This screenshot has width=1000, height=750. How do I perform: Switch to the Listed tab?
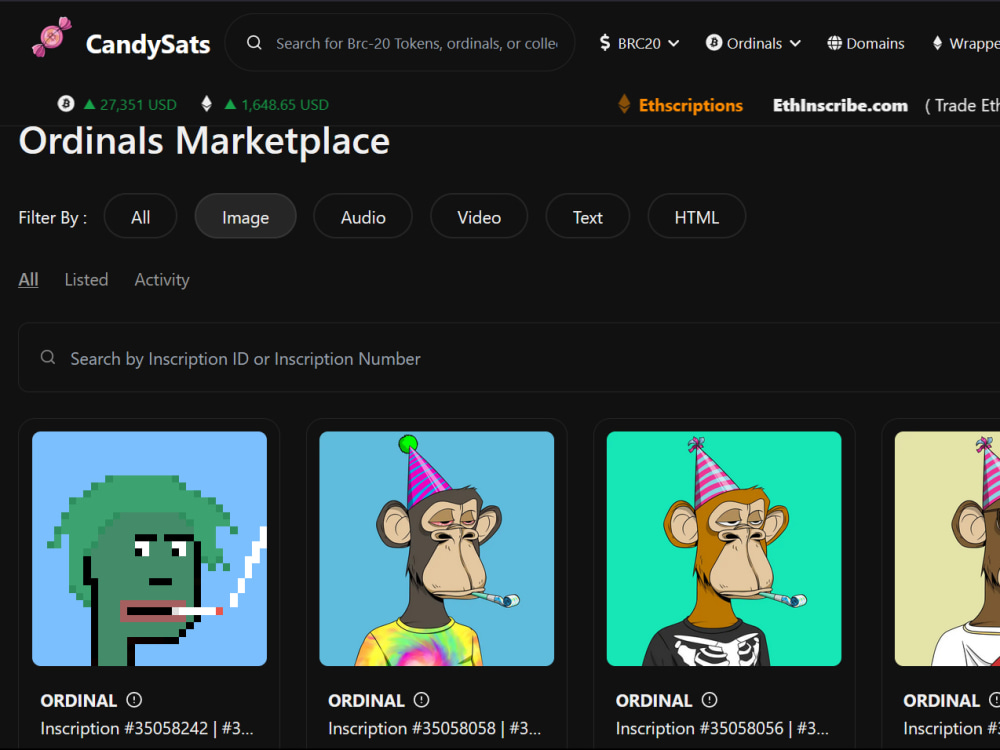tap(86, 279)
